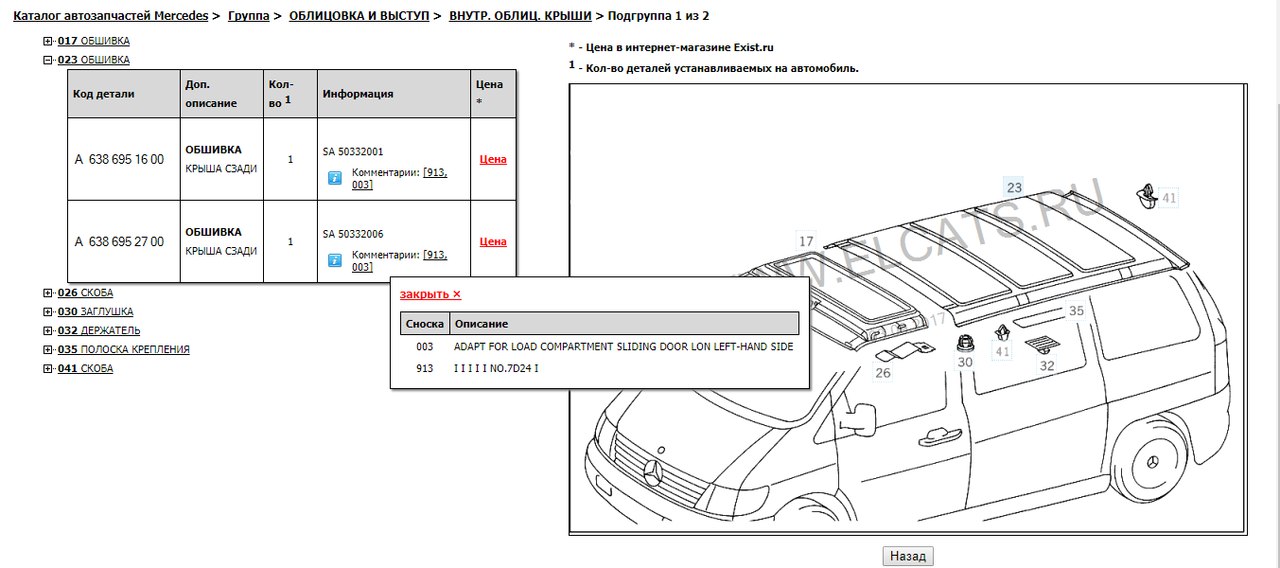Click footnote 913 row text
Viewport: 1280px width, 568px height.
tap(496, 368)
